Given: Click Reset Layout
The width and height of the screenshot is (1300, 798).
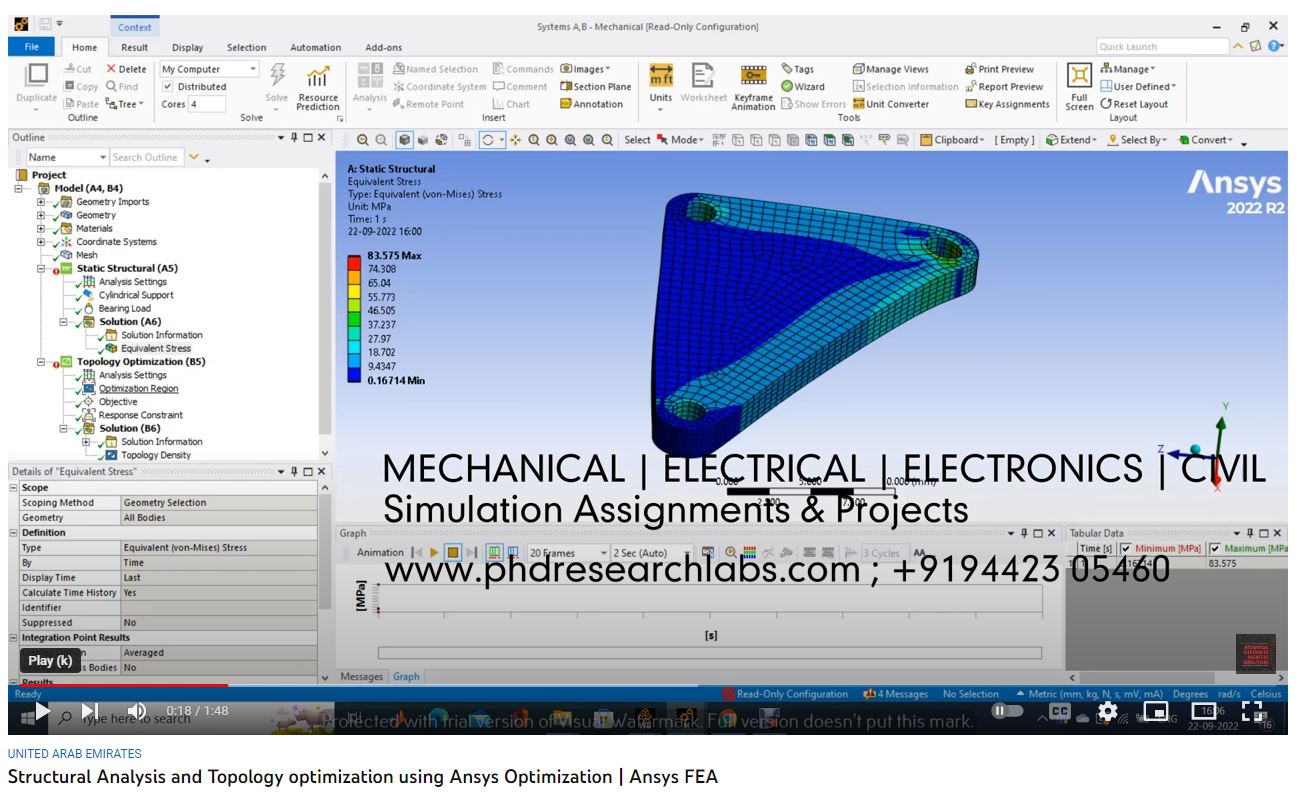Looking at the screenshot, I should tap(1134, 104).
